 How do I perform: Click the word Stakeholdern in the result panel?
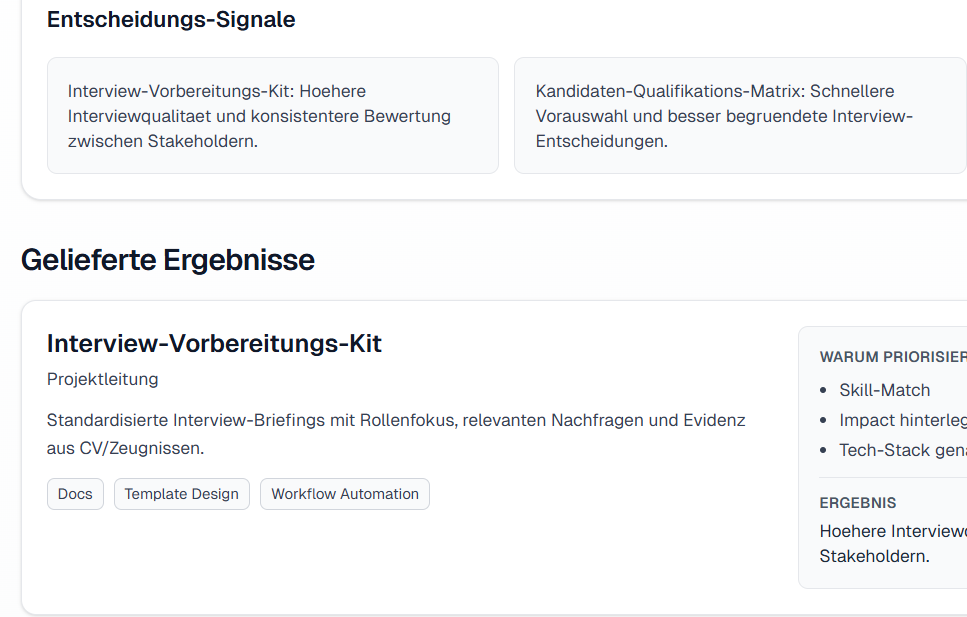[874, 556]
